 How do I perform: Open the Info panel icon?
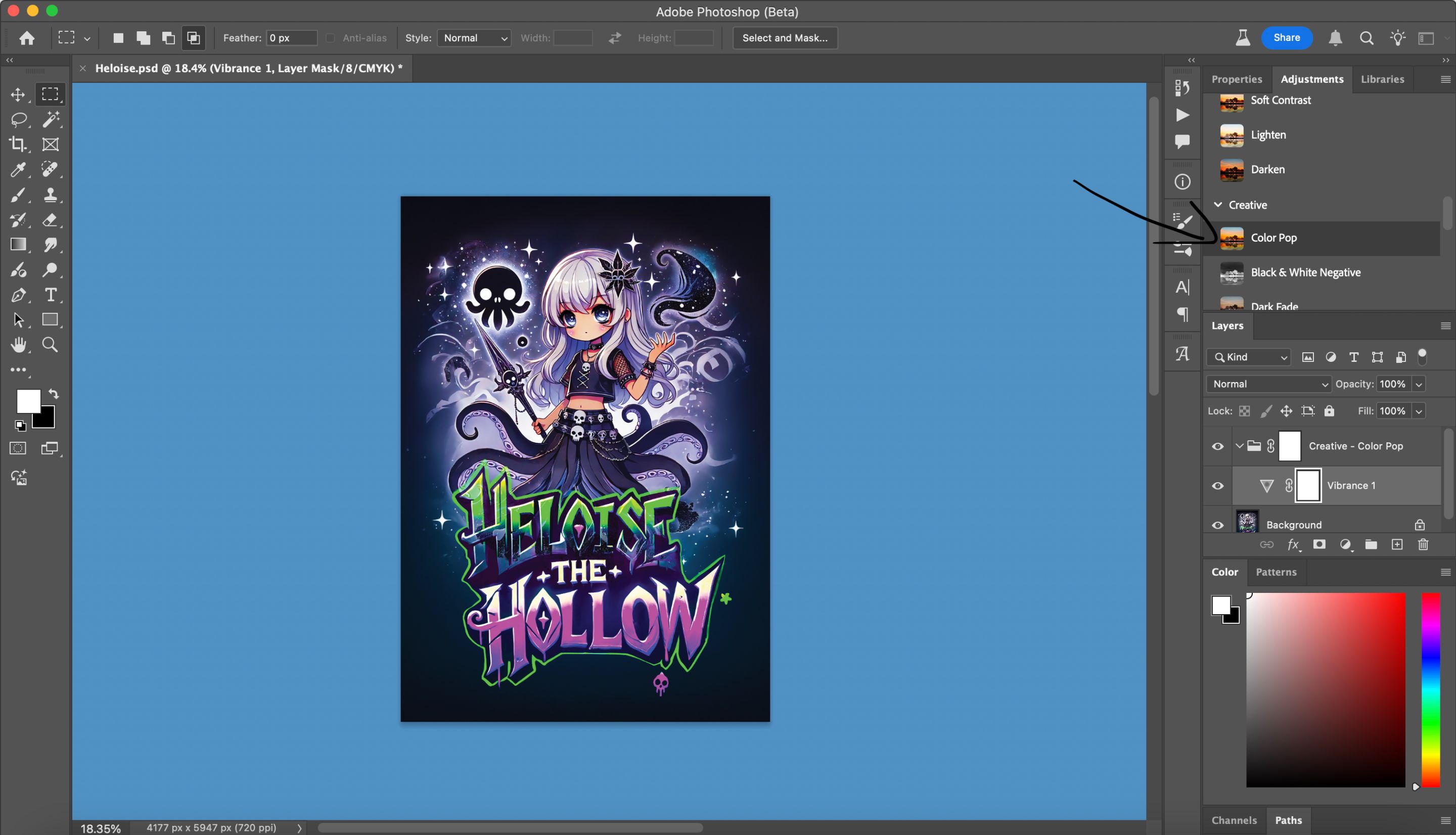pyautogui.click(x=1182, y=182)
